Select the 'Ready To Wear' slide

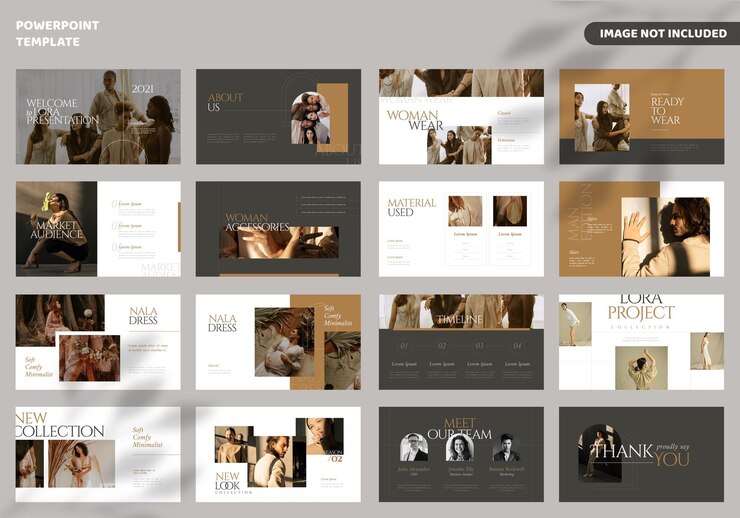click(x=642, y=117)
